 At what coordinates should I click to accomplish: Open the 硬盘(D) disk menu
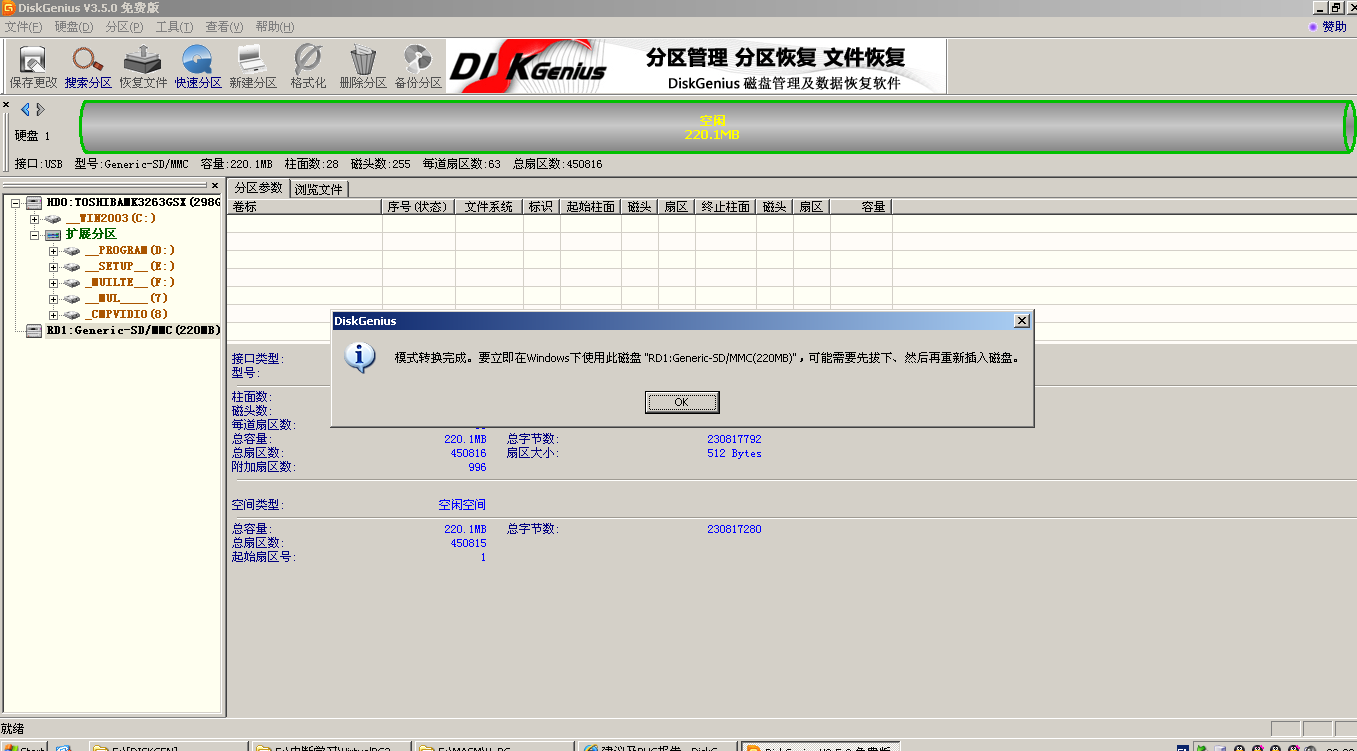[x=73, y=27]
